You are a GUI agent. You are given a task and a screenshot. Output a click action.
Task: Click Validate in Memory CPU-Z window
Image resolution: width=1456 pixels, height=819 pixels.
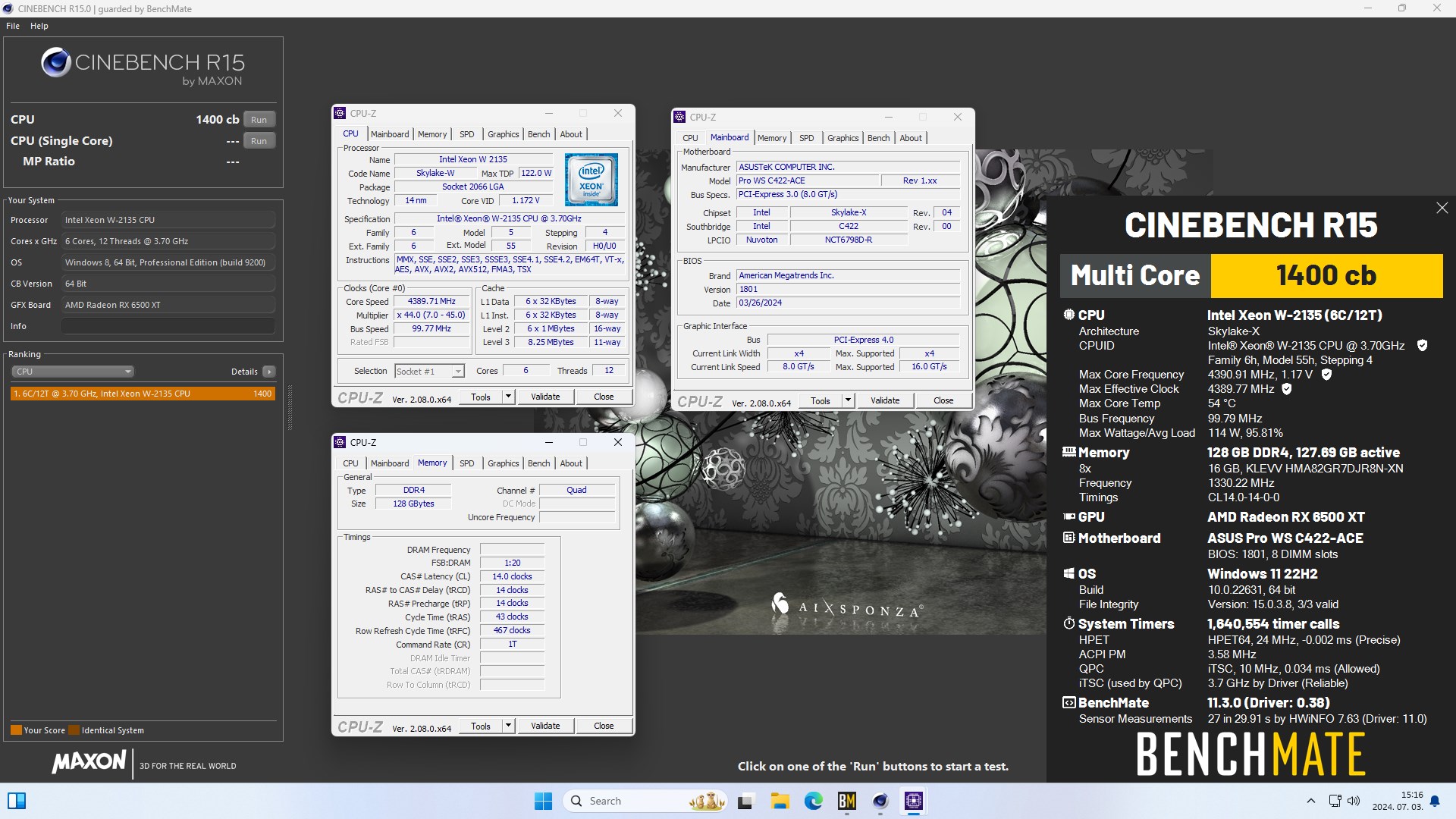point(545,726)
